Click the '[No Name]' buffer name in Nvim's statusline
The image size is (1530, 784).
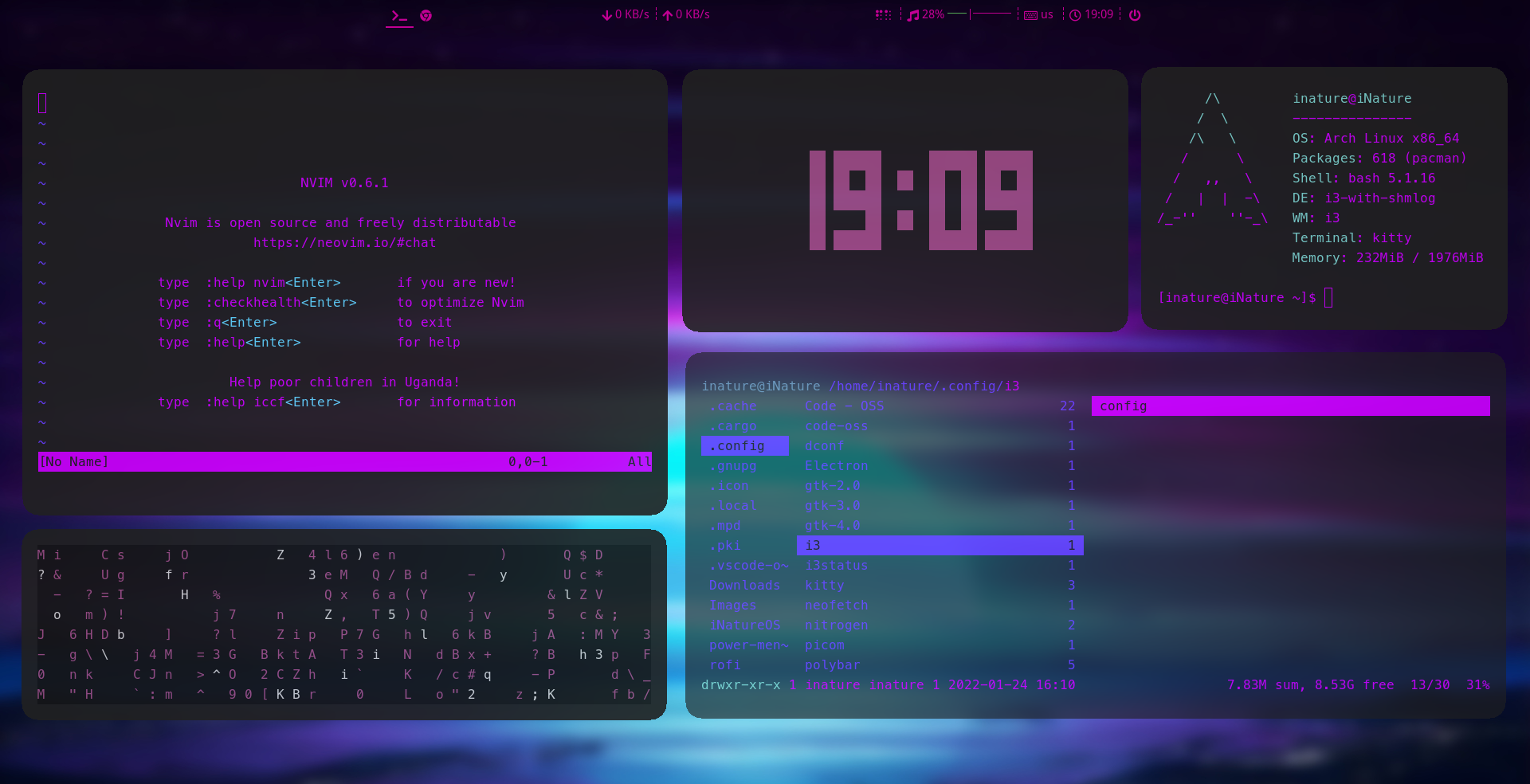pos(74,462)
